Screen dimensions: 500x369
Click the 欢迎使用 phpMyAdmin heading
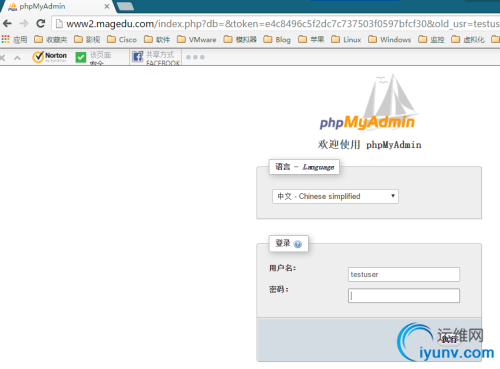(x=369, y=145)
